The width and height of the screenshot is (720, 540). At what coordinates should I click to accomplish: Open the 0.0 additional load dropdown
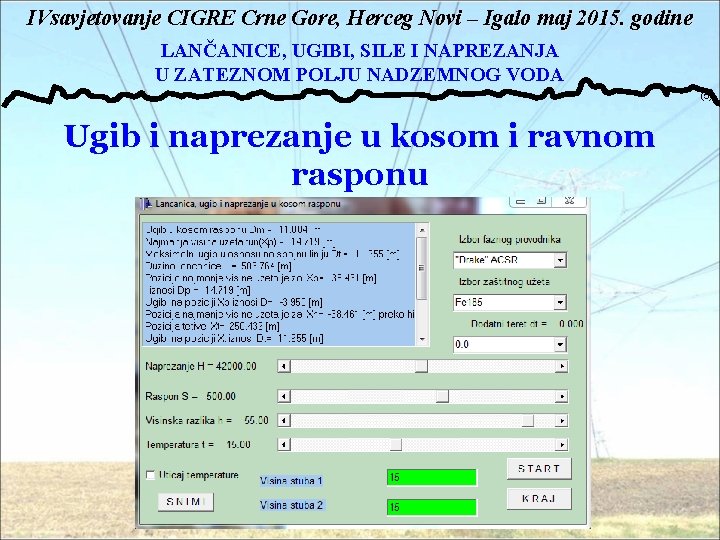tap(560, 345)
